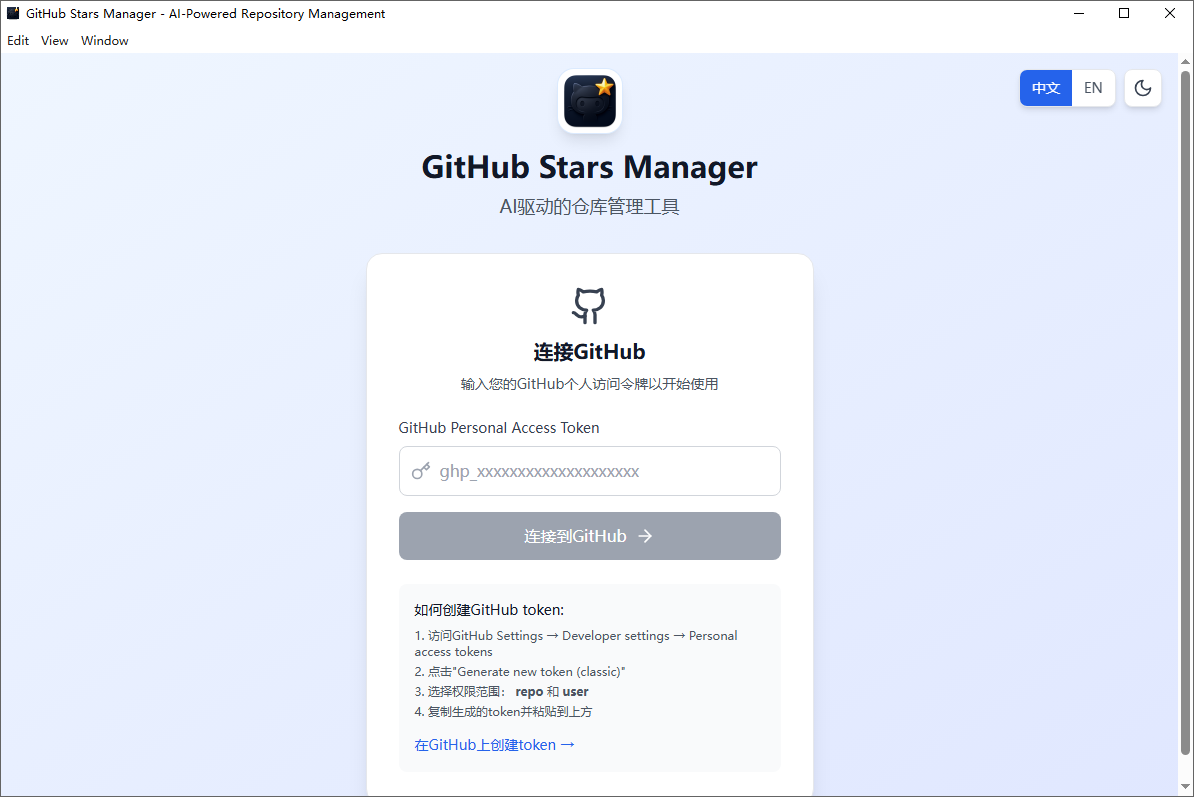Click the GitHub octocat icon on the card
The image size is (1194, 797).
(589, 305)
